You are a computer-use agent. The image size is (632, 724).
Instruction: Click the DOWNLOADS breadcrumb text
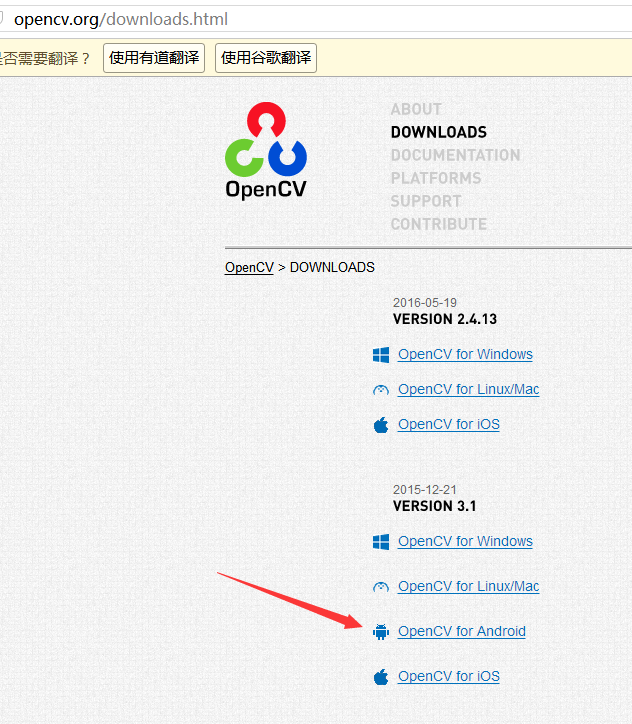332,267
